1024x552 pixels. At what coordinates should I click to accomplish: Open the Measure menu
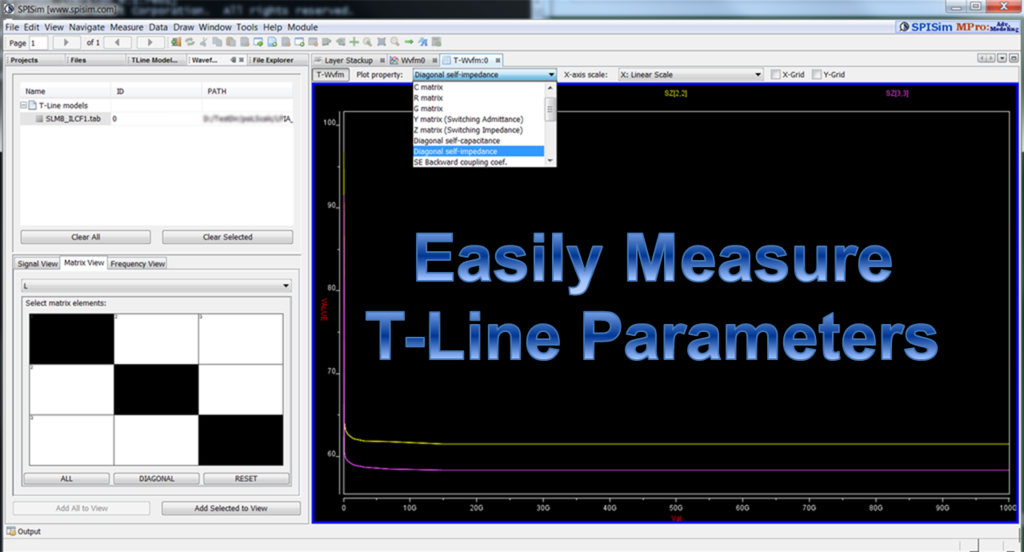coord(126,27)
